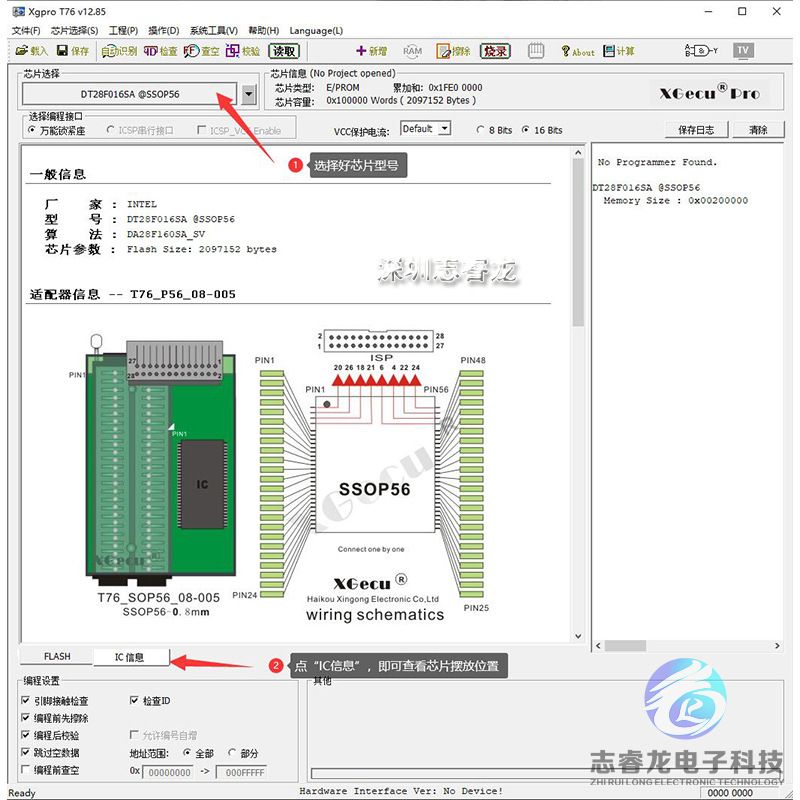Run the 查空 blank check tool
800x800 pixels.
coord(202,51)
